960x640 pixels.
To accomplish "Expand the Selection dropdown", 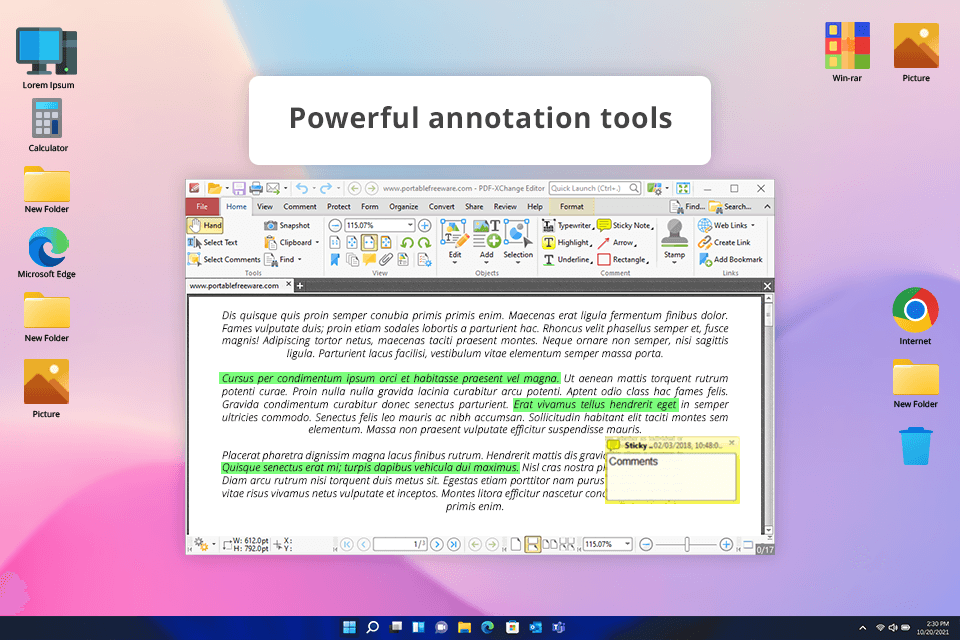I will pos(518,263).
